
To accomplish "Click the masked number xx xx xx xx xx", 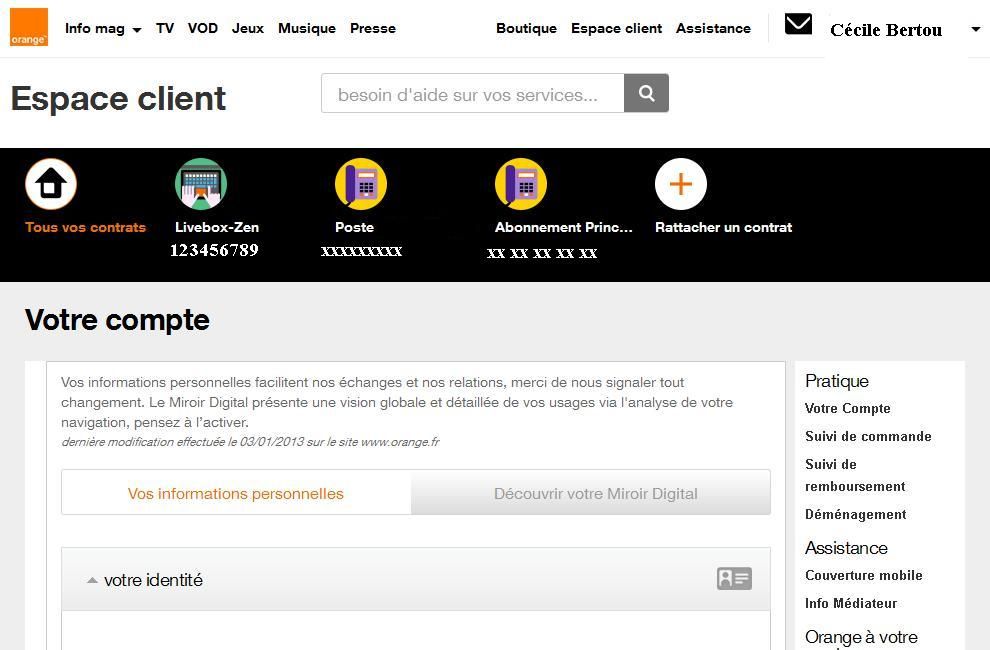I will [x=542, y=253].
